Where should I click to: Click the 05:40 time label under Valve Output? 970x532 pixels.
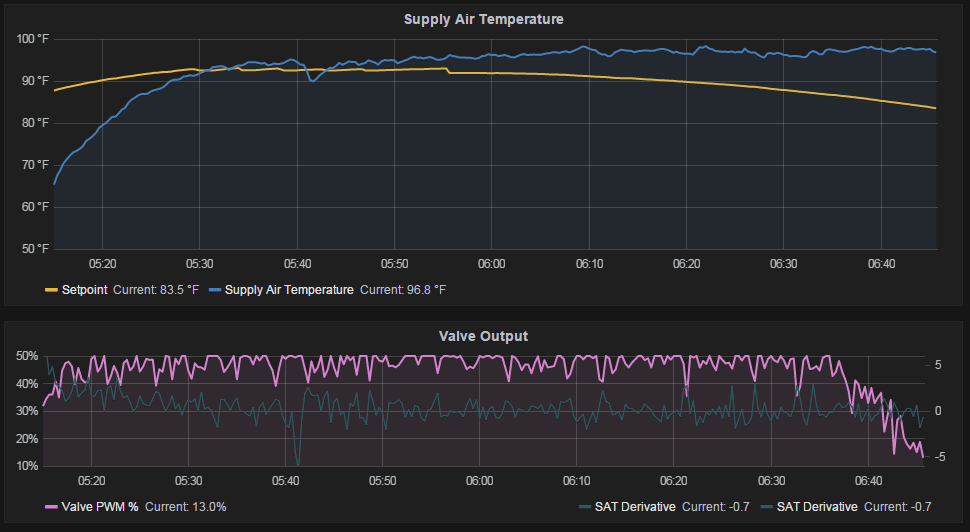(x=285, y=481)
